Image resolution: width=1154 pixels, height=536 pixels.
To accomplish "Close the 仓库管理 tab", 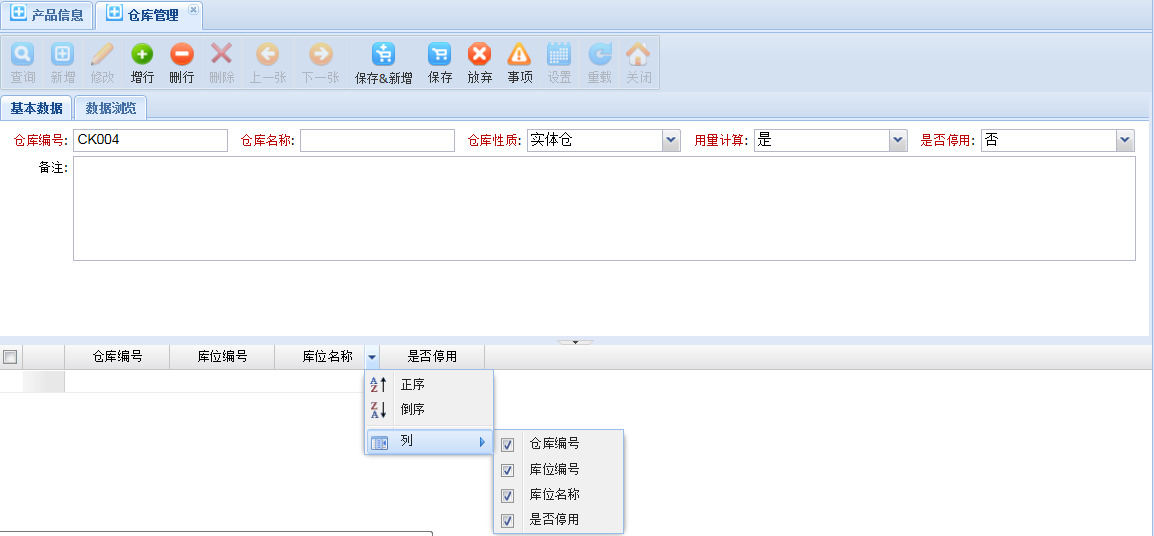I will [193, 9].
